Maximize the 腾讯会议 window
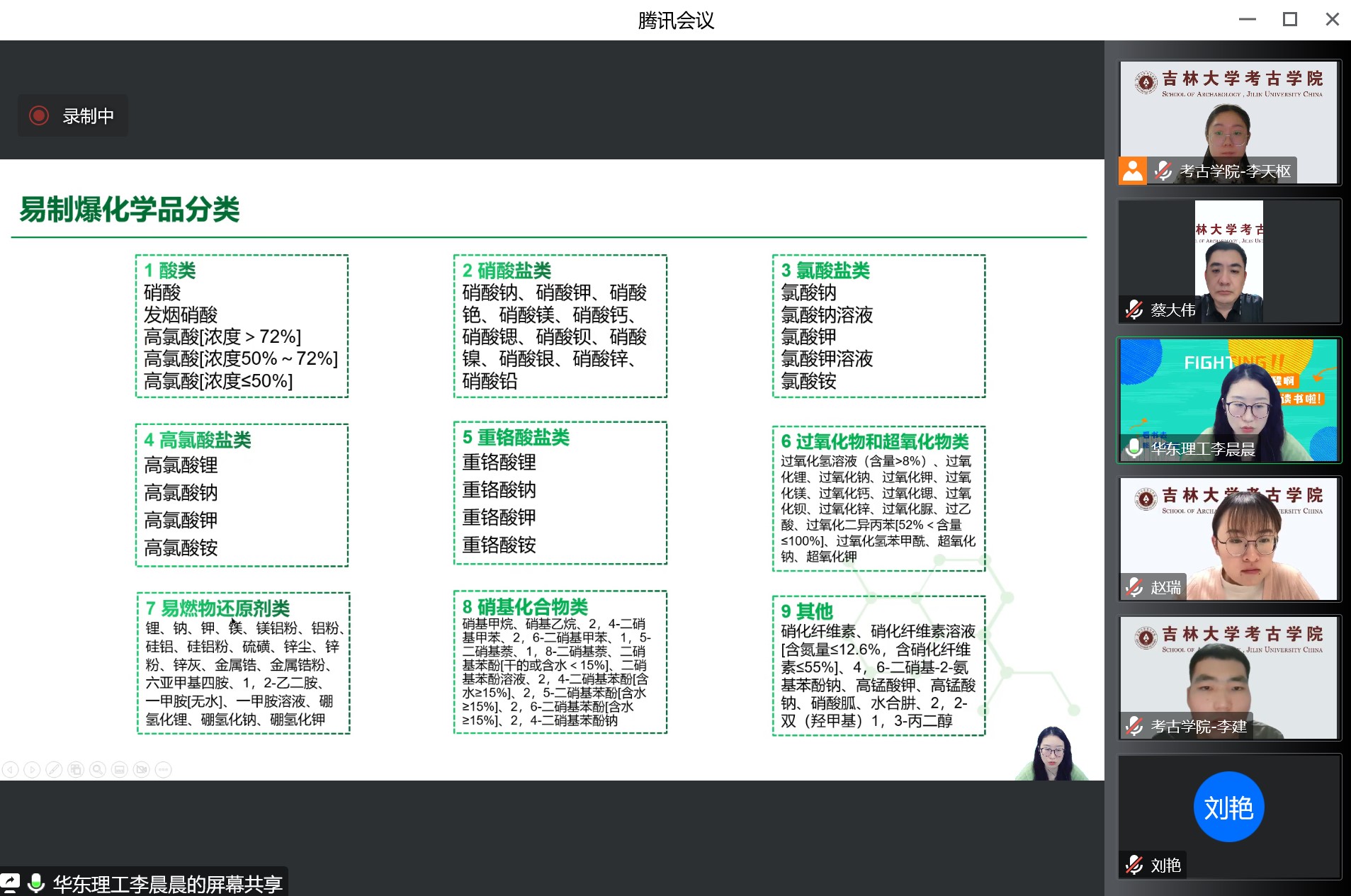The width and height of the screenshot is (1351, 896). click(x=1289, y=20)
